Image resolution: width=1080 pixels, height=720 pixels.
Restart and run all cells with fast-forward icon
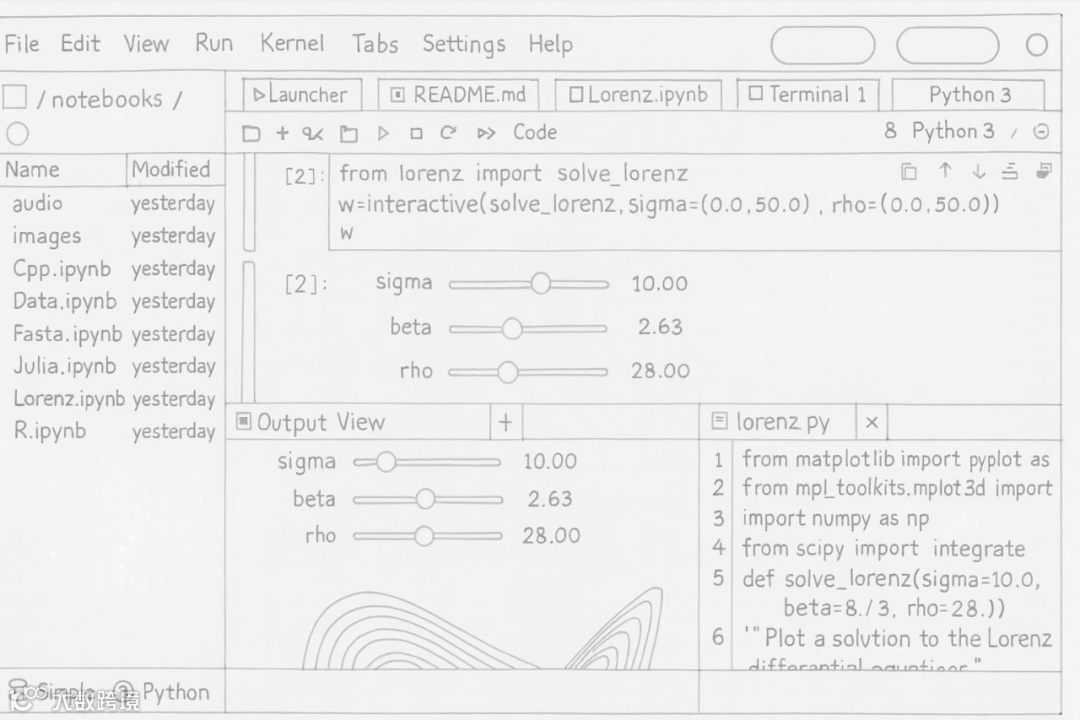tap(486, 133)
